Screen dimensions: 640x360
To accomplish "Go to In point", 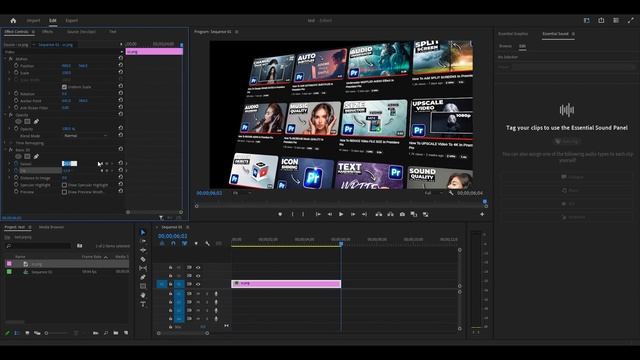I will click(x=318, y=214).
